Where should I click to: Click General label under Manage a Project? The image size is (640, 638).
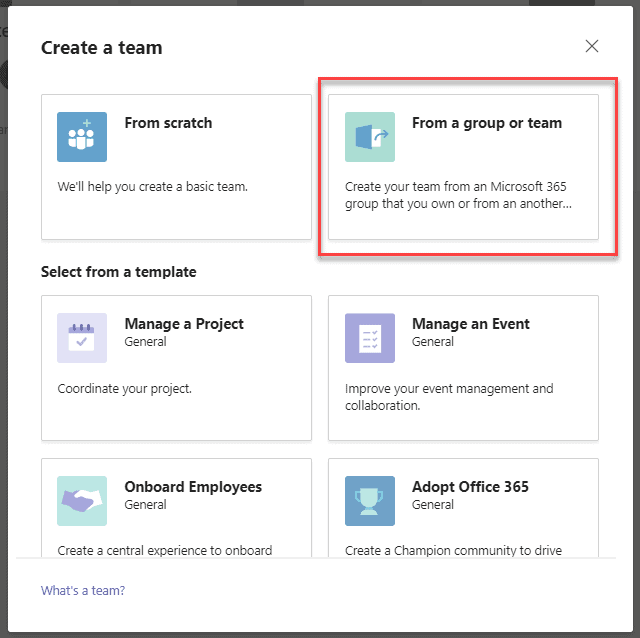click(x=145, y=341)
